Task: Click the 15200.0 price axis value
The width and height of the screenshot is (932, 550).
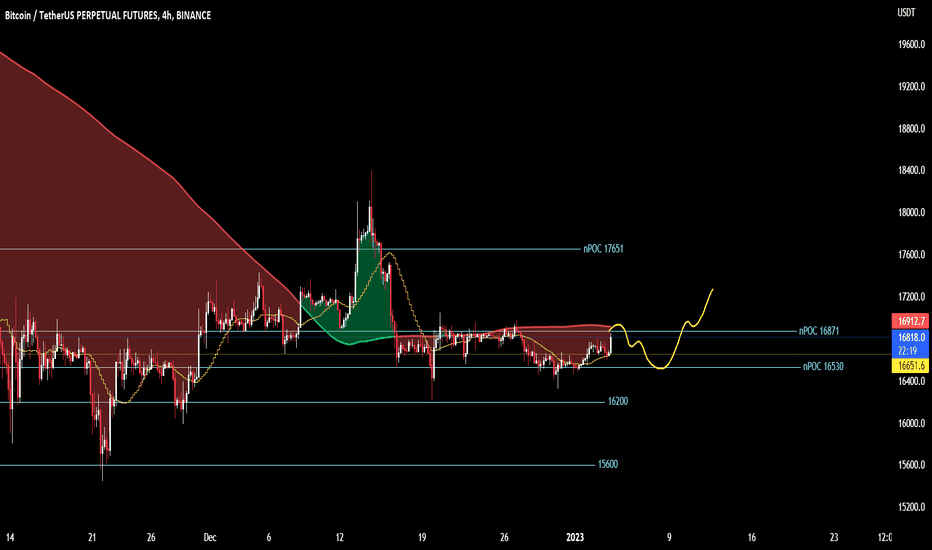Action: (x=911, y=507)
